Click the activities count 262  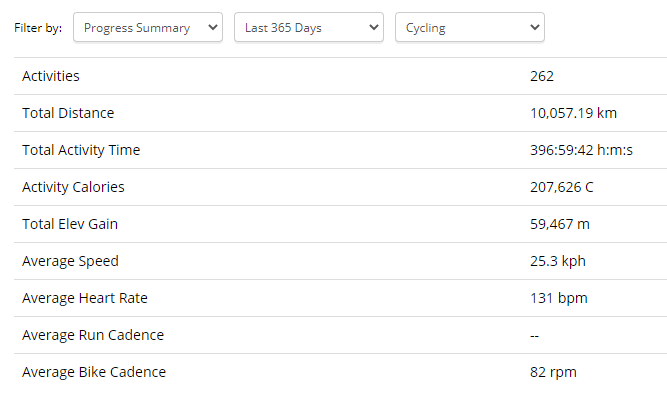(x=542, y=76)
